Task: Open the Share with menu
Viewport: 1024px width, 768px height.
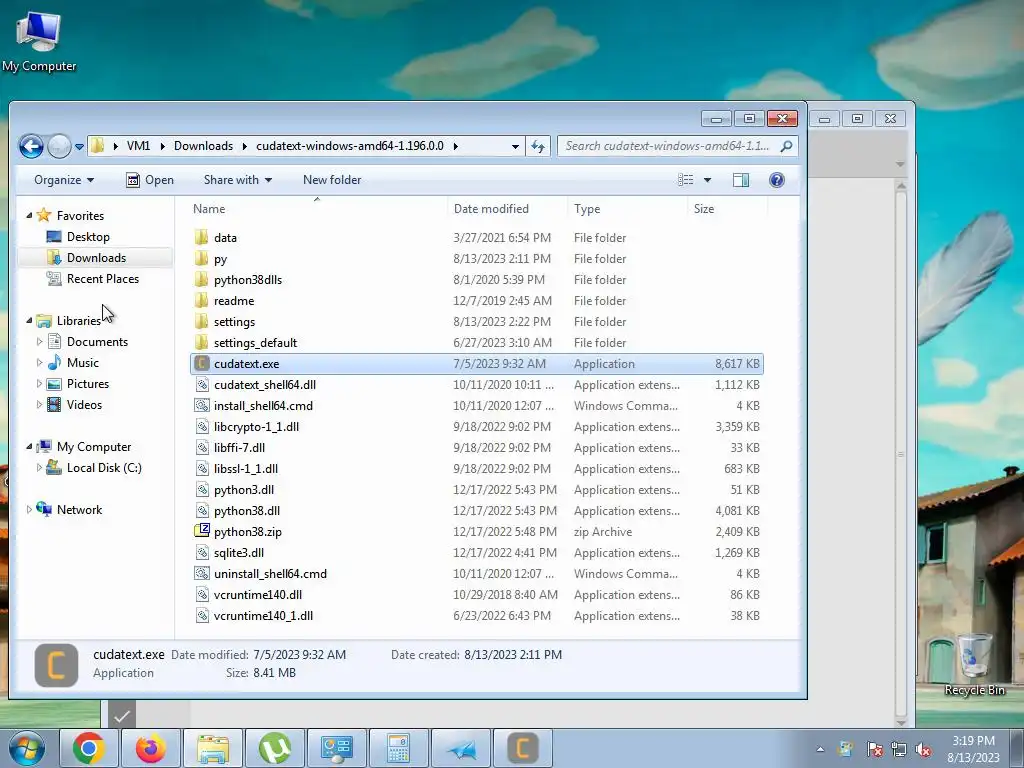Action: pyautogui.click(x=238, y=180)
